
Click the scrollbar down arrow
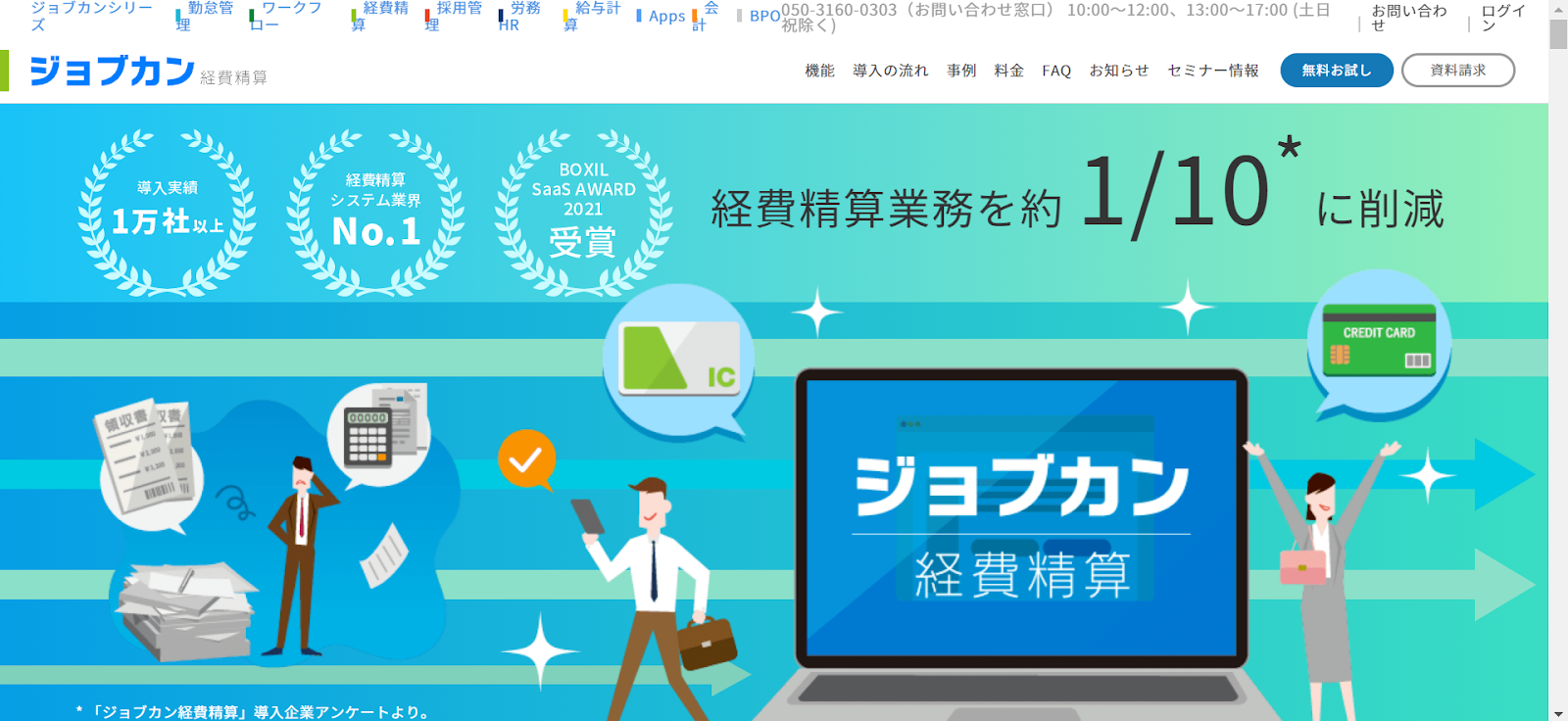1558,712
